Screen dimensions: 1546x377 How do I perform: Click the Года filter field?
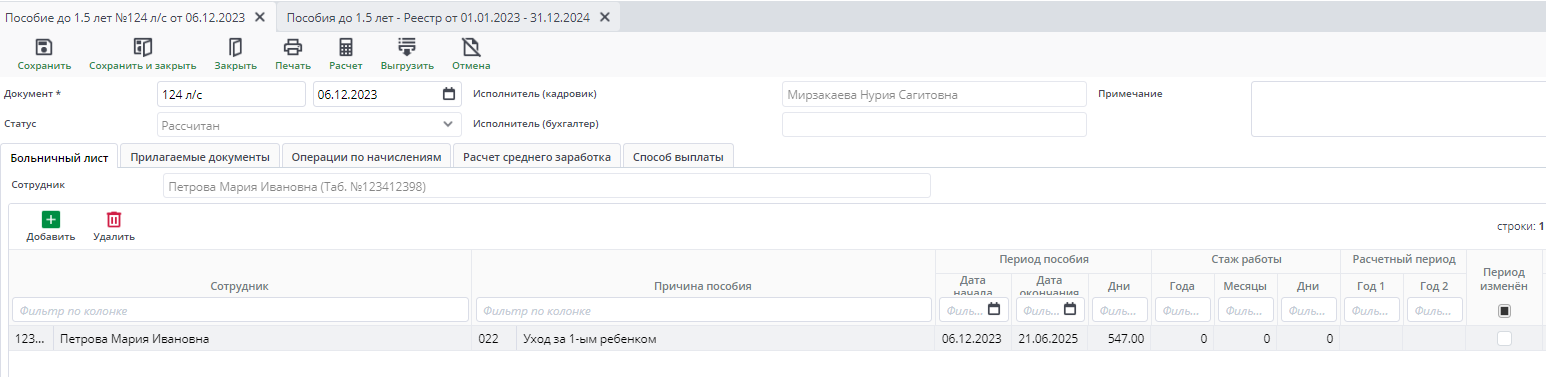1182,310
